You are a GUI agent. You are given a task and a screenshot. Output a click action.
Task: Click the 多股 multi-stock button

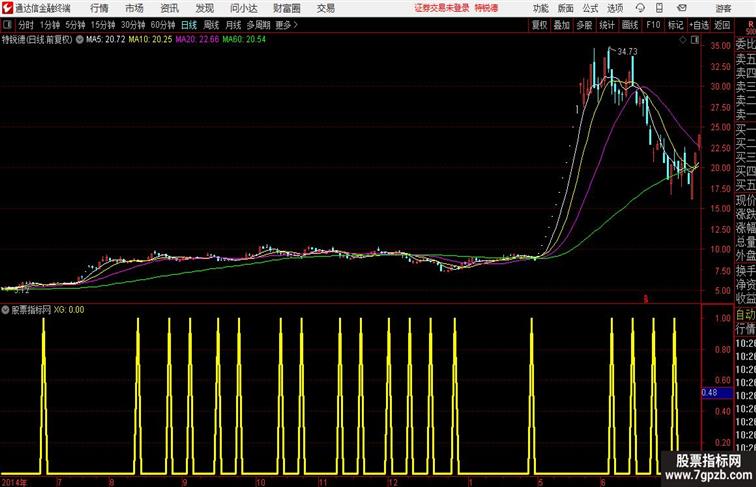[x=584, y=25]
